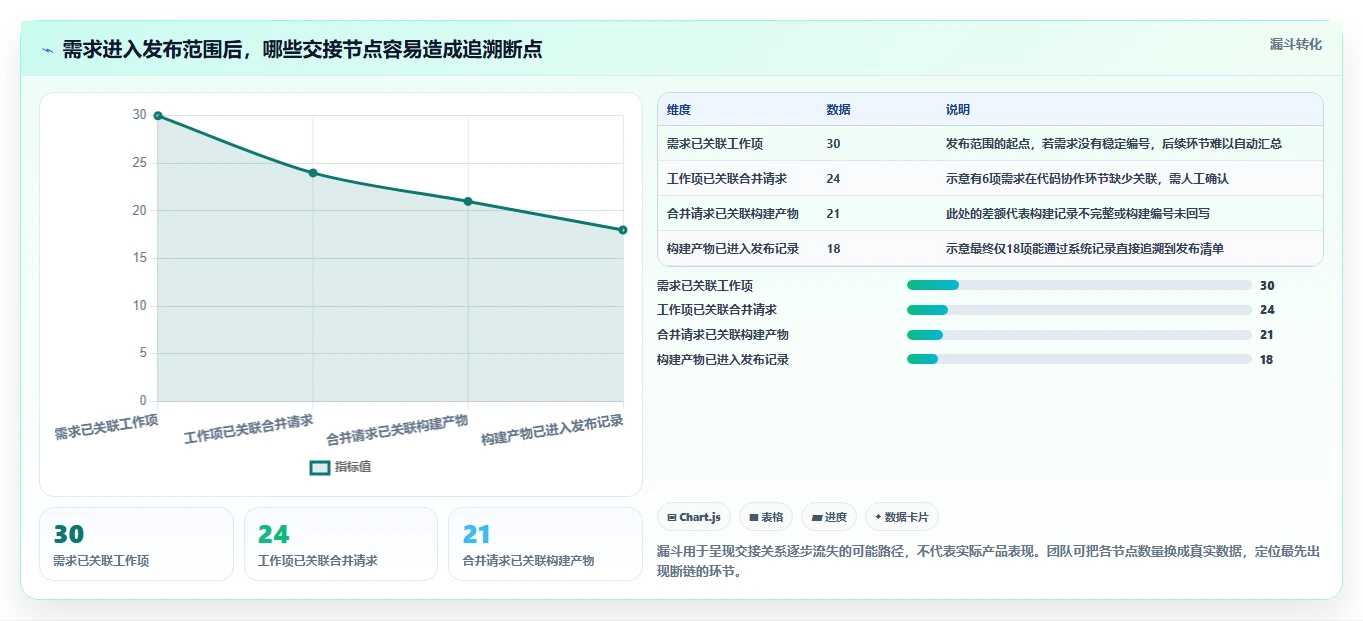Viewport: 1363px width, 621px height.
Task: Click description starting 此处的差额代表
Action: pos(1078,214)
